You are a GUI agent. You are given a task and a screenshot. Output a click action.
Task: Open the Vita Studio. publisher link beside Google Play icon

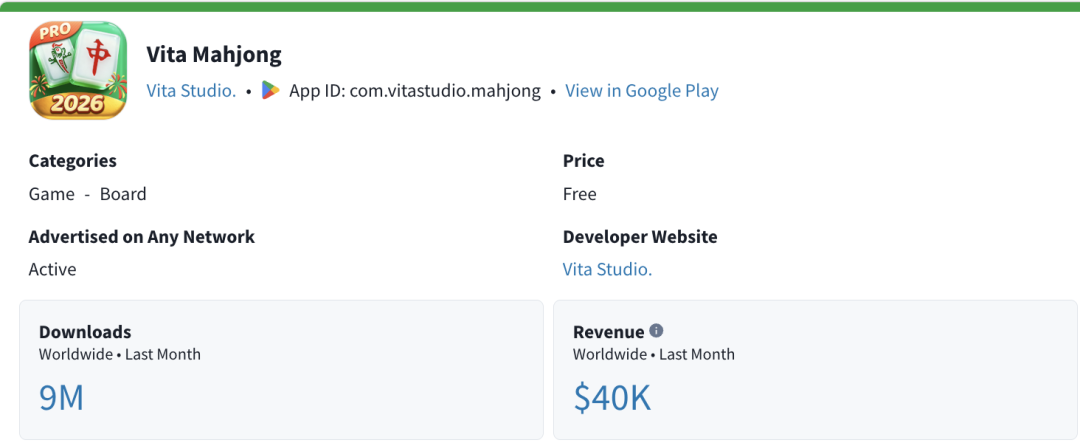click(191, 91)
